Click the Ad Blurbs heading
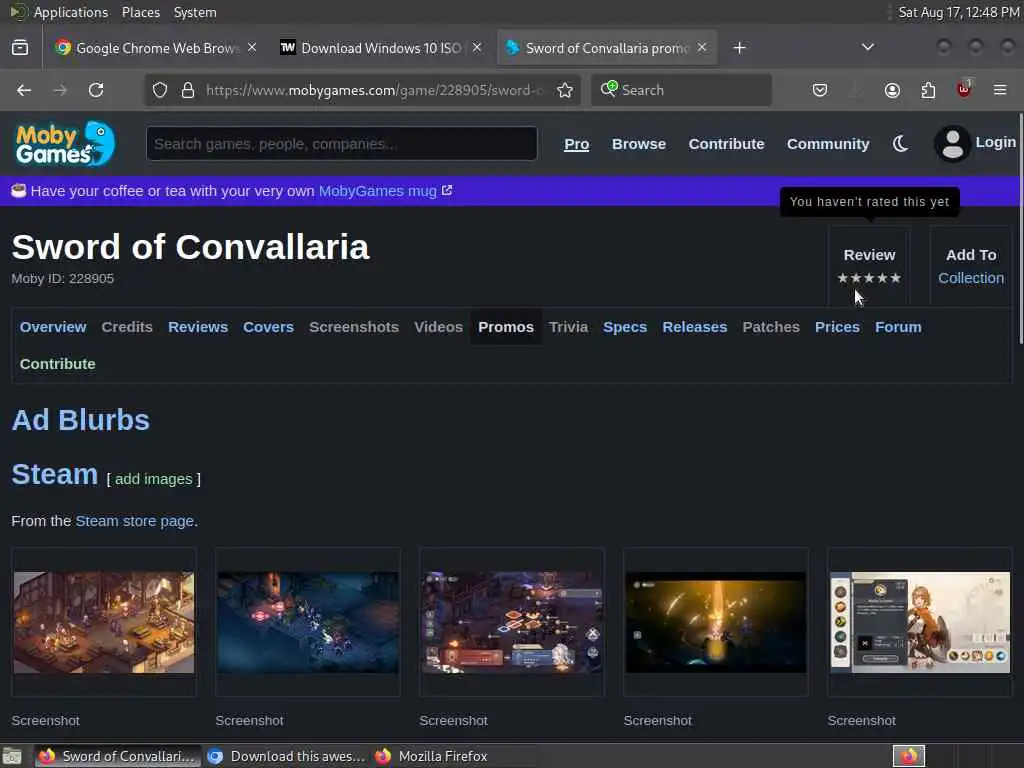The width and height of the screenshot is (1024, 768). (x=81, y=420)
